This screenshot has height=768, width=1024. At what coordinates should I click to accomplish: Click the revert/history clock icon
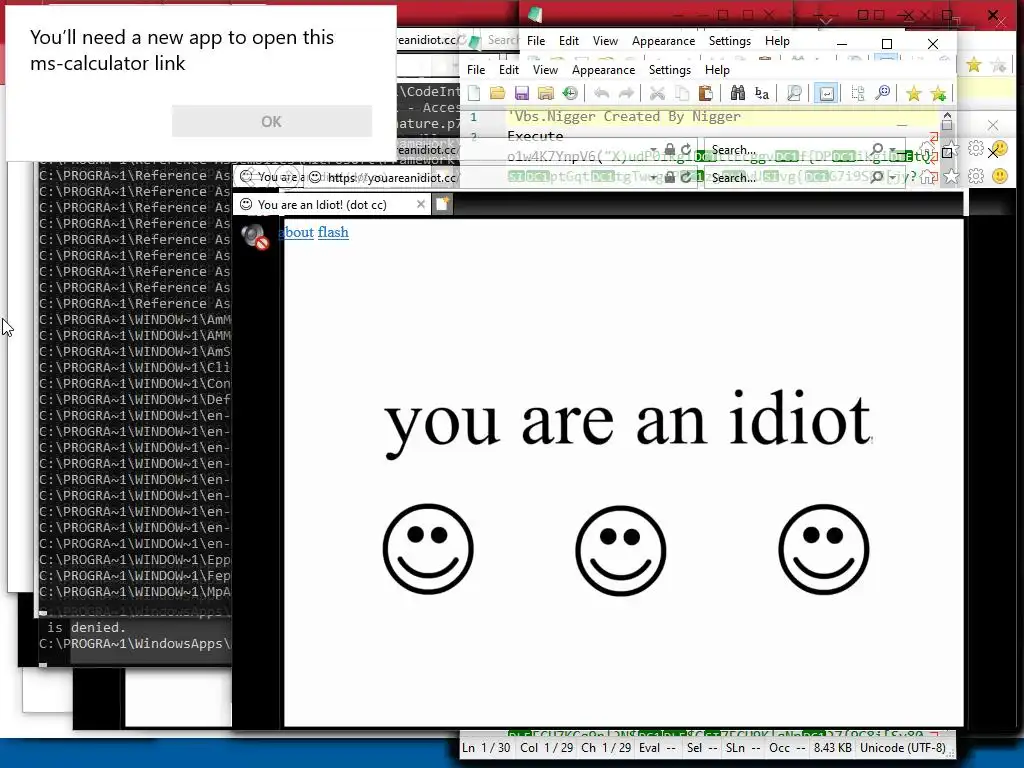(570, 93)
